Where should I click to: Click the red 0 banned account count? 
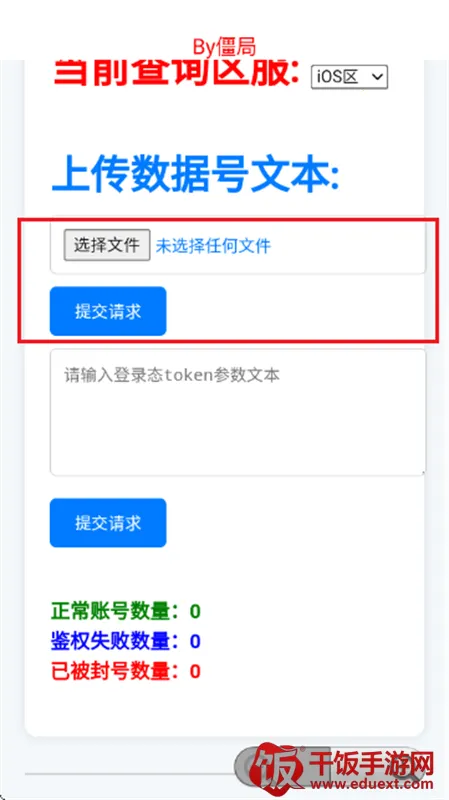195,671
